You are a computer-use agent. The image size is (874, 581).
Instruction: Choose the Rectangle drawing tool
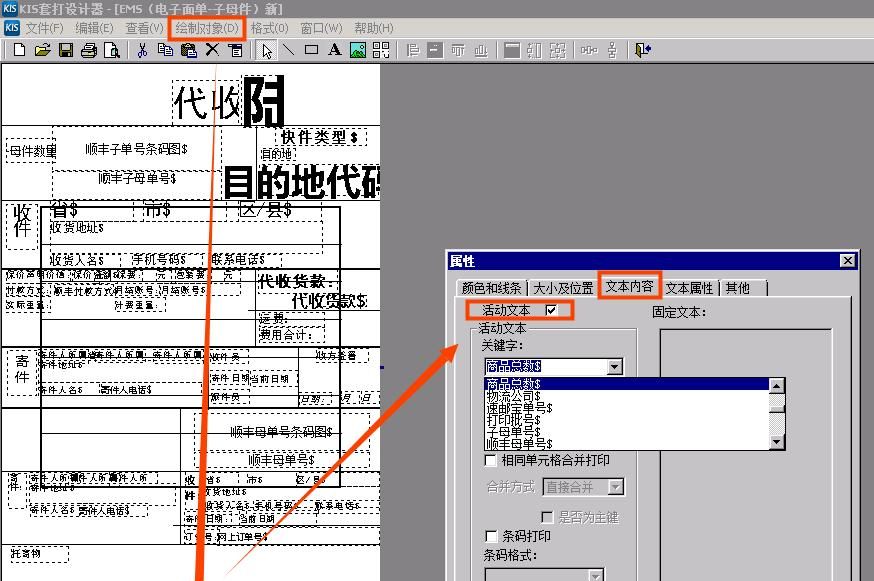[x=313, y=50]
